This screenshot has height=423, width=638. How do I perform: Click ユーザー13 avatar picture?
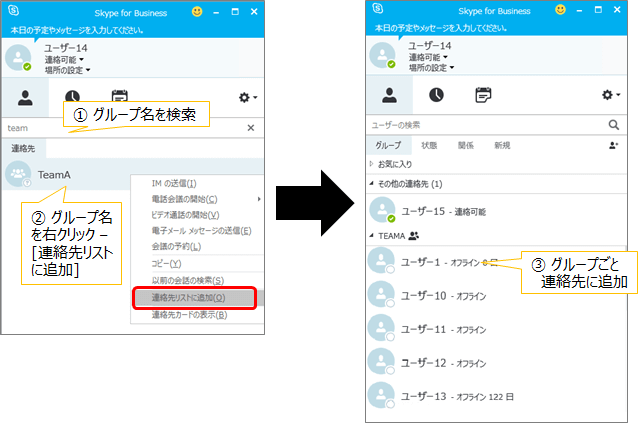coord(381,395)
